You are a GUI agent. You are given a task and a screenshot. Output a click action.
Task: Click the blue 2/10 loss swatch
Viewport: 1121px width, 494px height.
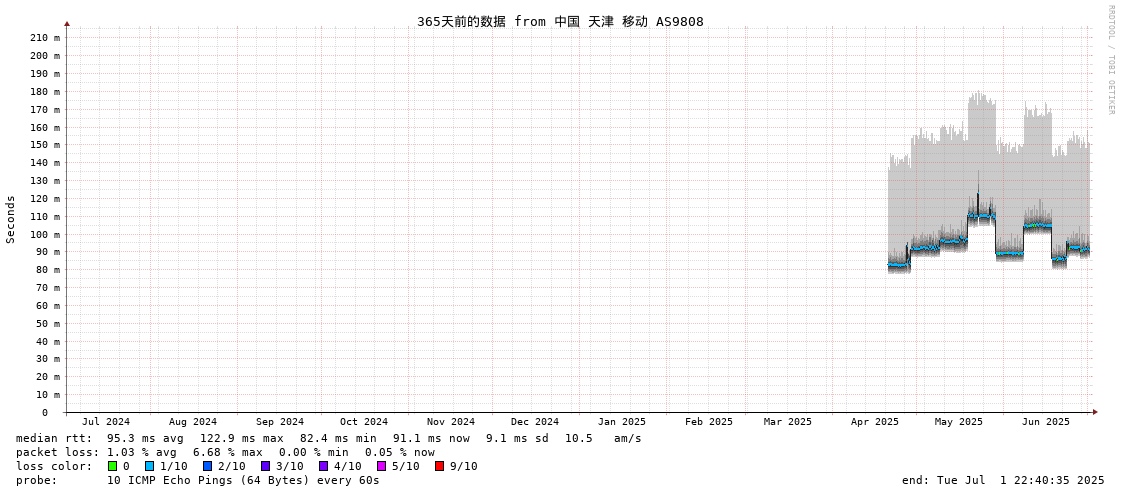pos(207,466)
